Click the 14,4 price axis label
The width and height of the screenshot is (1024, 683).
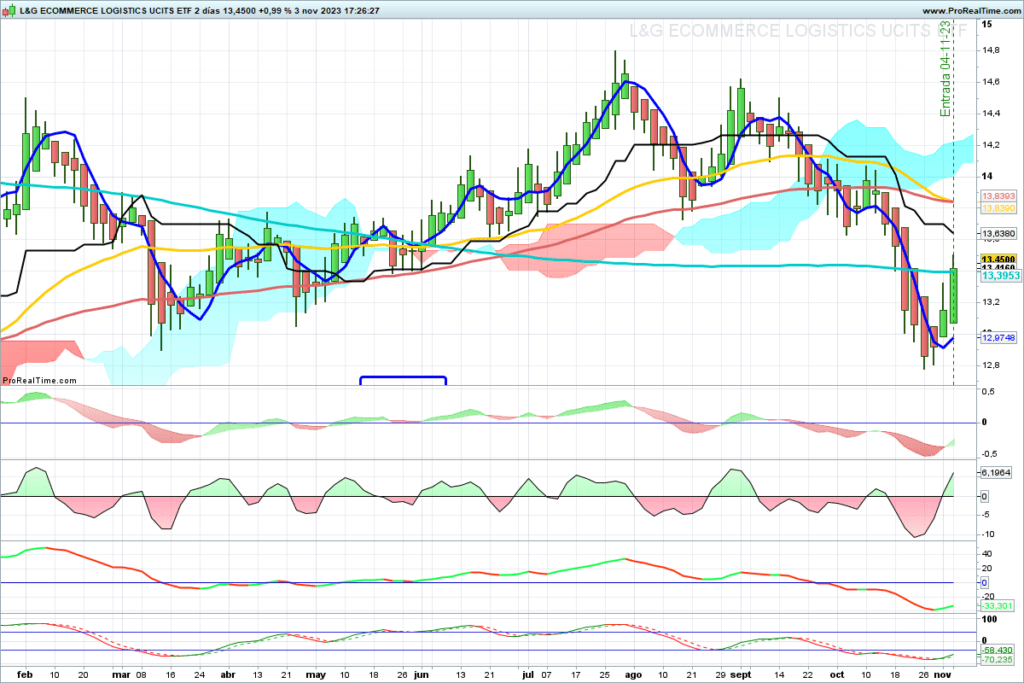click(990, 113)
